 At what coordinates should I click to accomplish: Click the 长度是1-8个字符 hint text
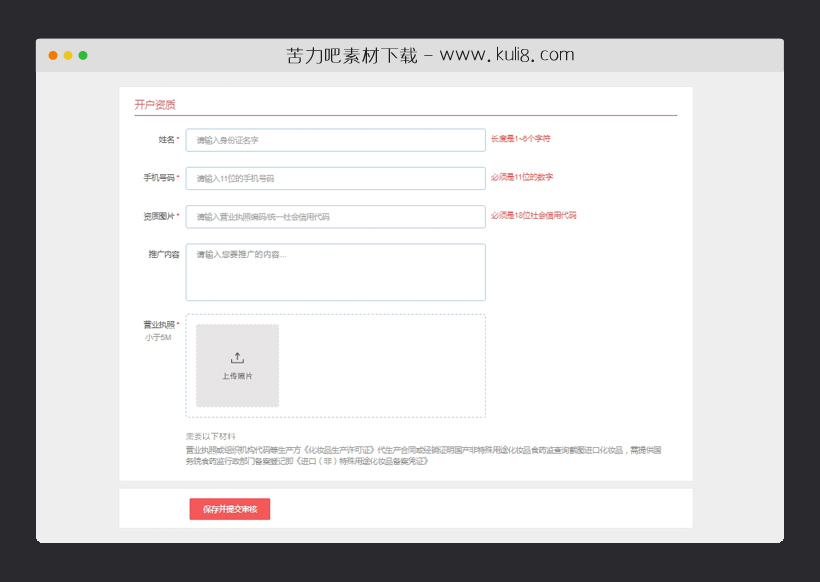521,139
